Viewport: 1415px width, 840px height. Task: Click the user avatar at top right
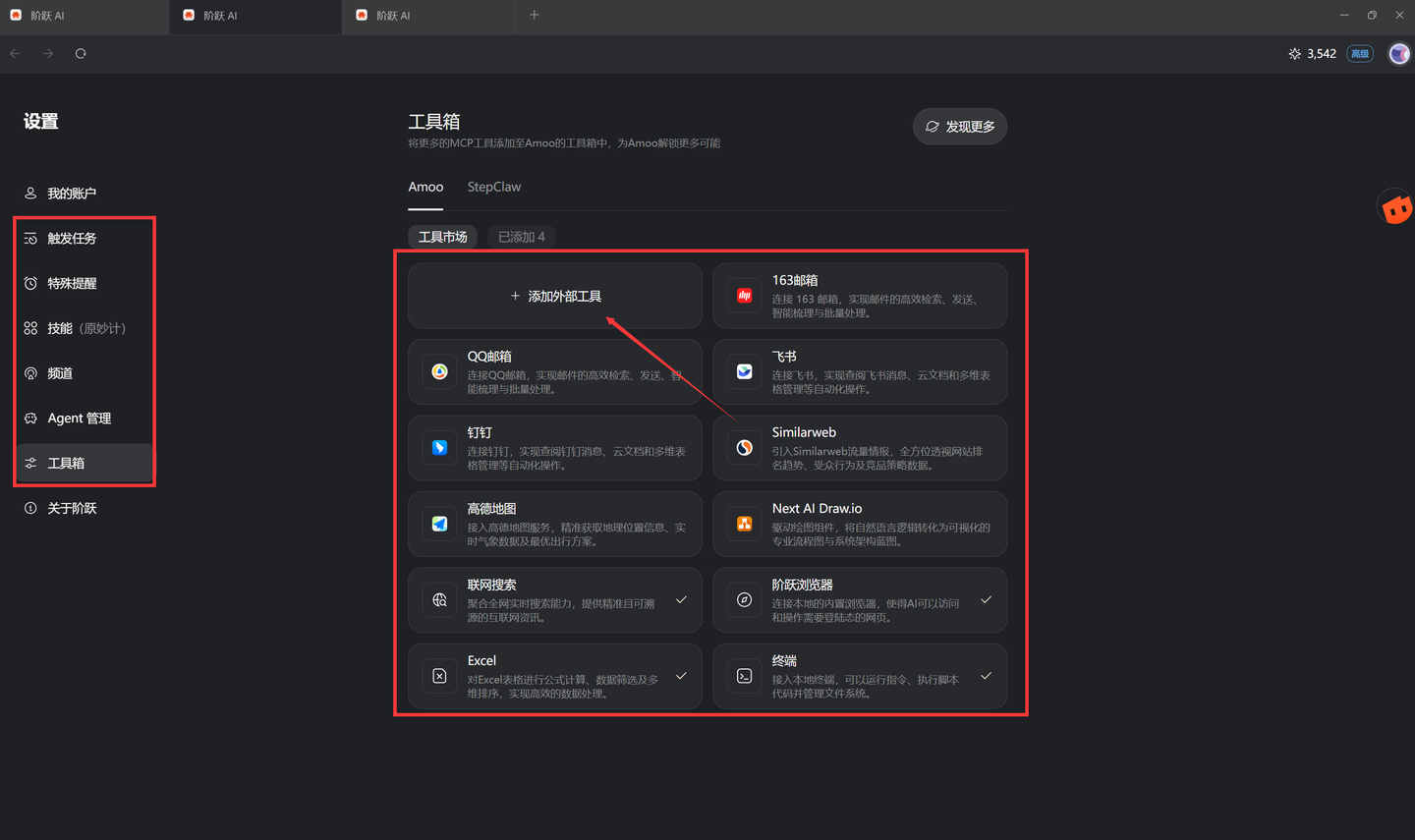click(1399, 54)
